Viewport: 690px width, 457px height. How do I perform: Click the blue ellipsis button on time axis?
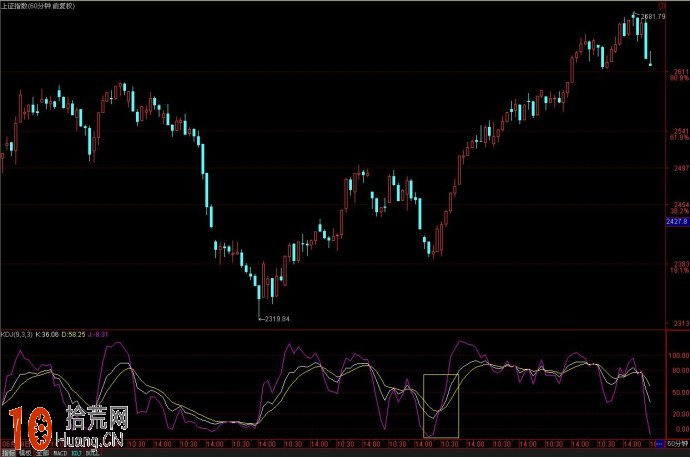click(660, 444)
